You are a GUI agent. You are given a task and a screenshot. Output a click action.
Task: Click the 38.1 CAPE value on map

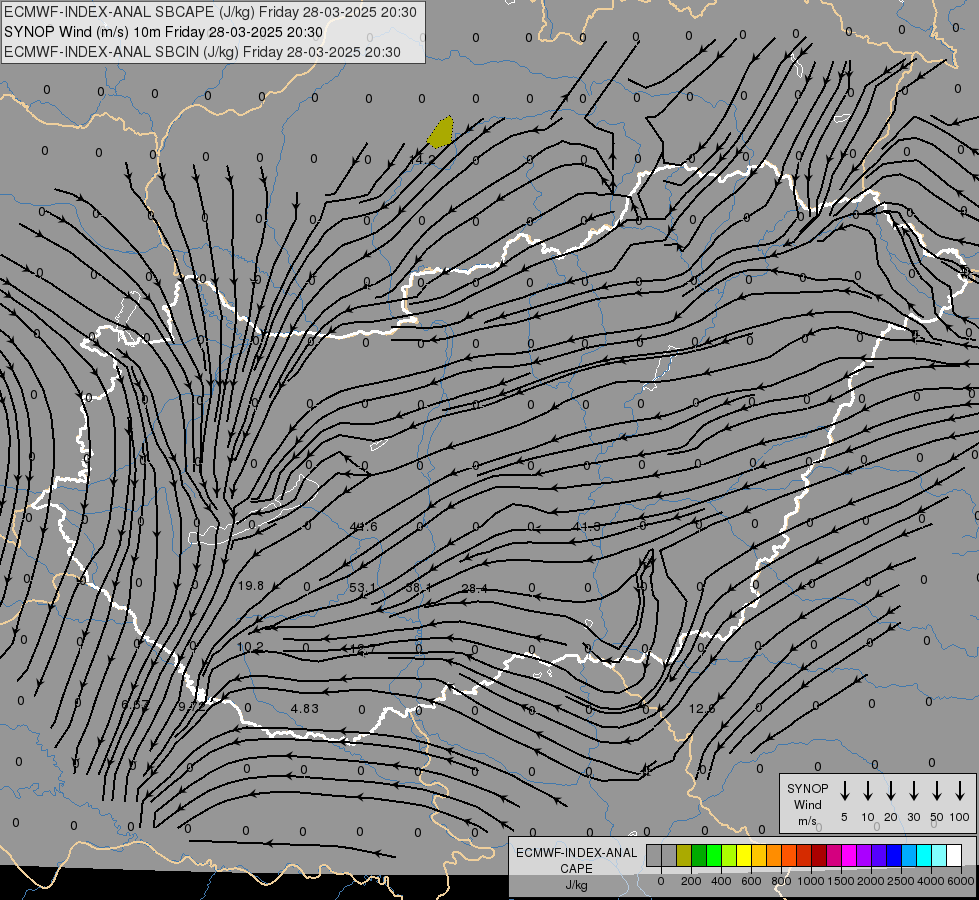pos(418,588)
